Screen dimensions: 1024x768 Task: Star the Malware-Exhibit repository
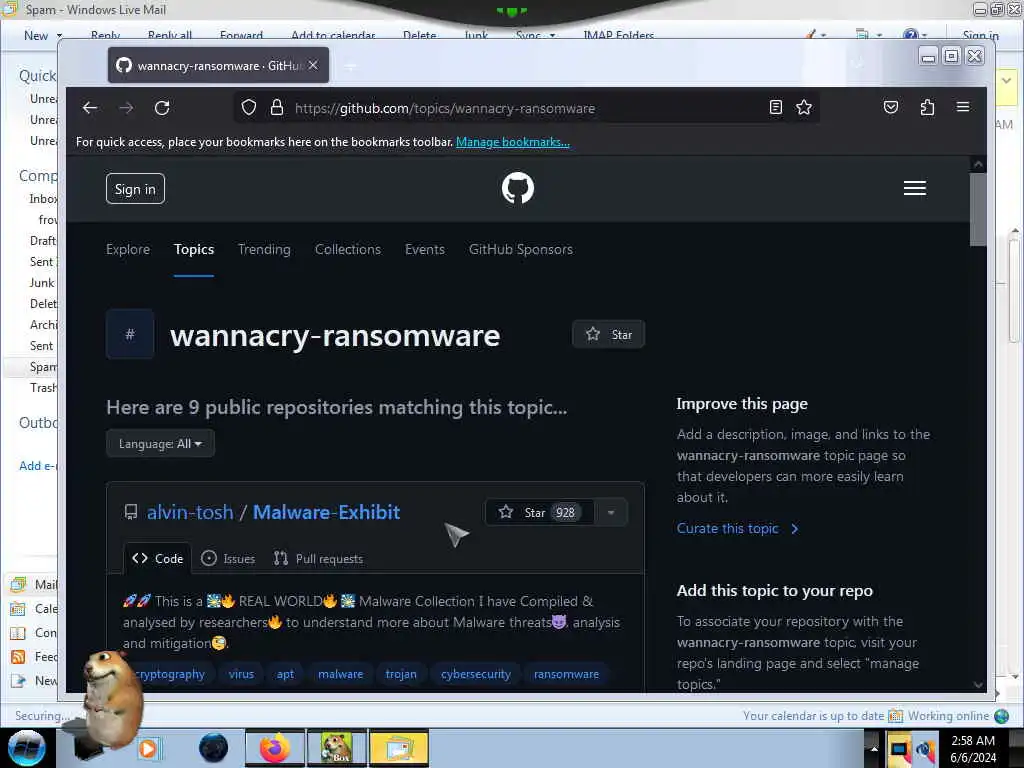[539, 513]
